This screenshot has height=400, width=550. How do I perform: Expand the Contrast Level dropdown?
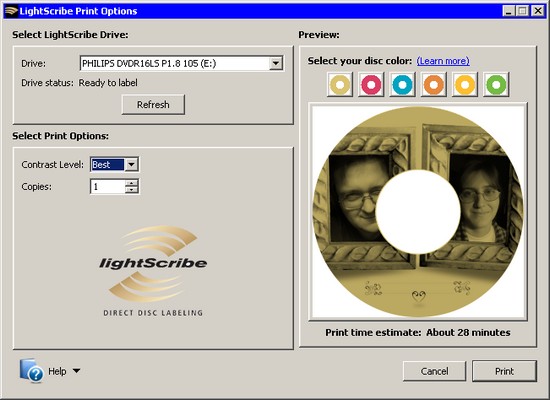(x=132, y=165)
